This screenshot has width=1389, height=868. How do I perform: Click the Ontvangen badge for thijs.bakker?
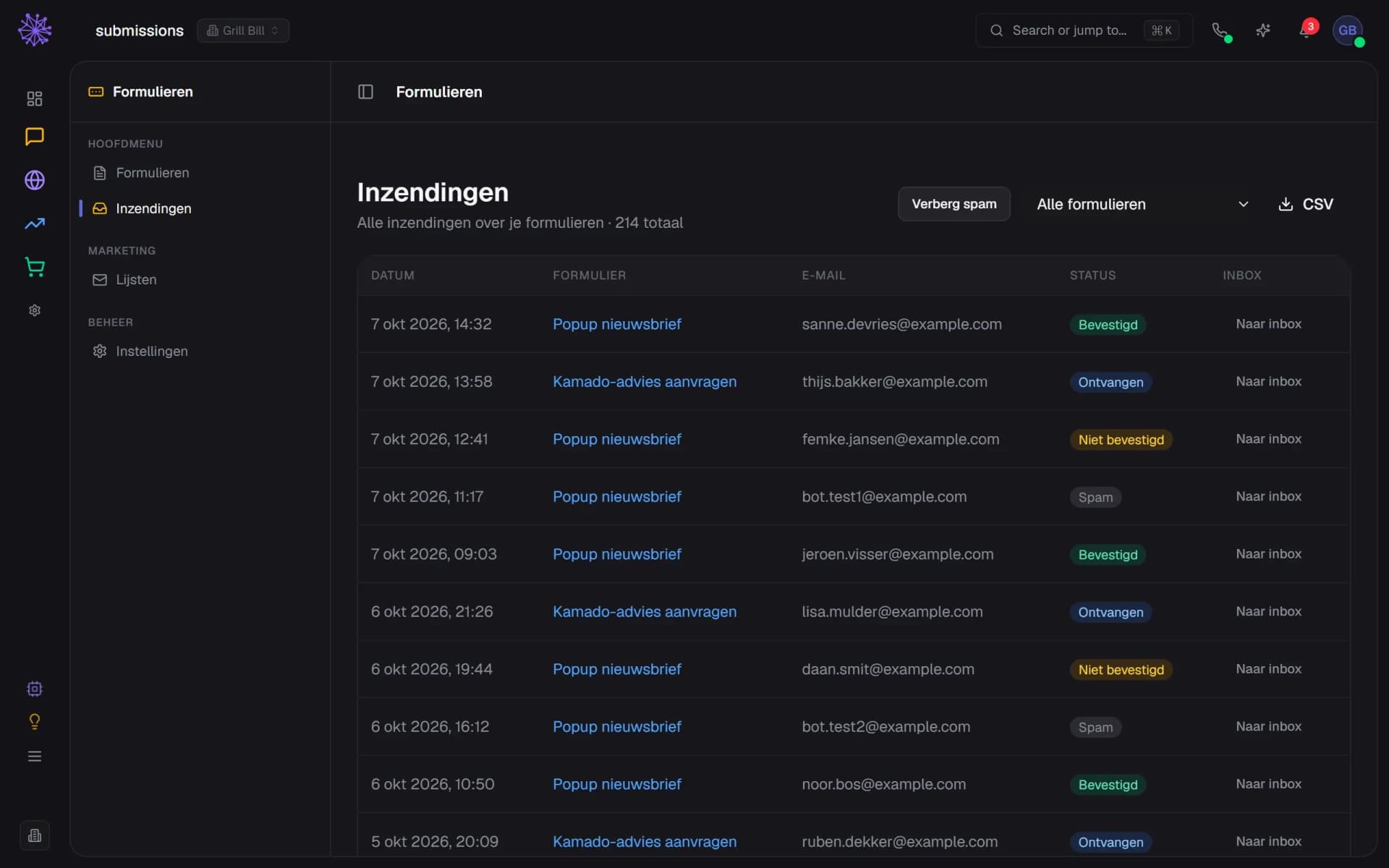(x=1110, y=382)
